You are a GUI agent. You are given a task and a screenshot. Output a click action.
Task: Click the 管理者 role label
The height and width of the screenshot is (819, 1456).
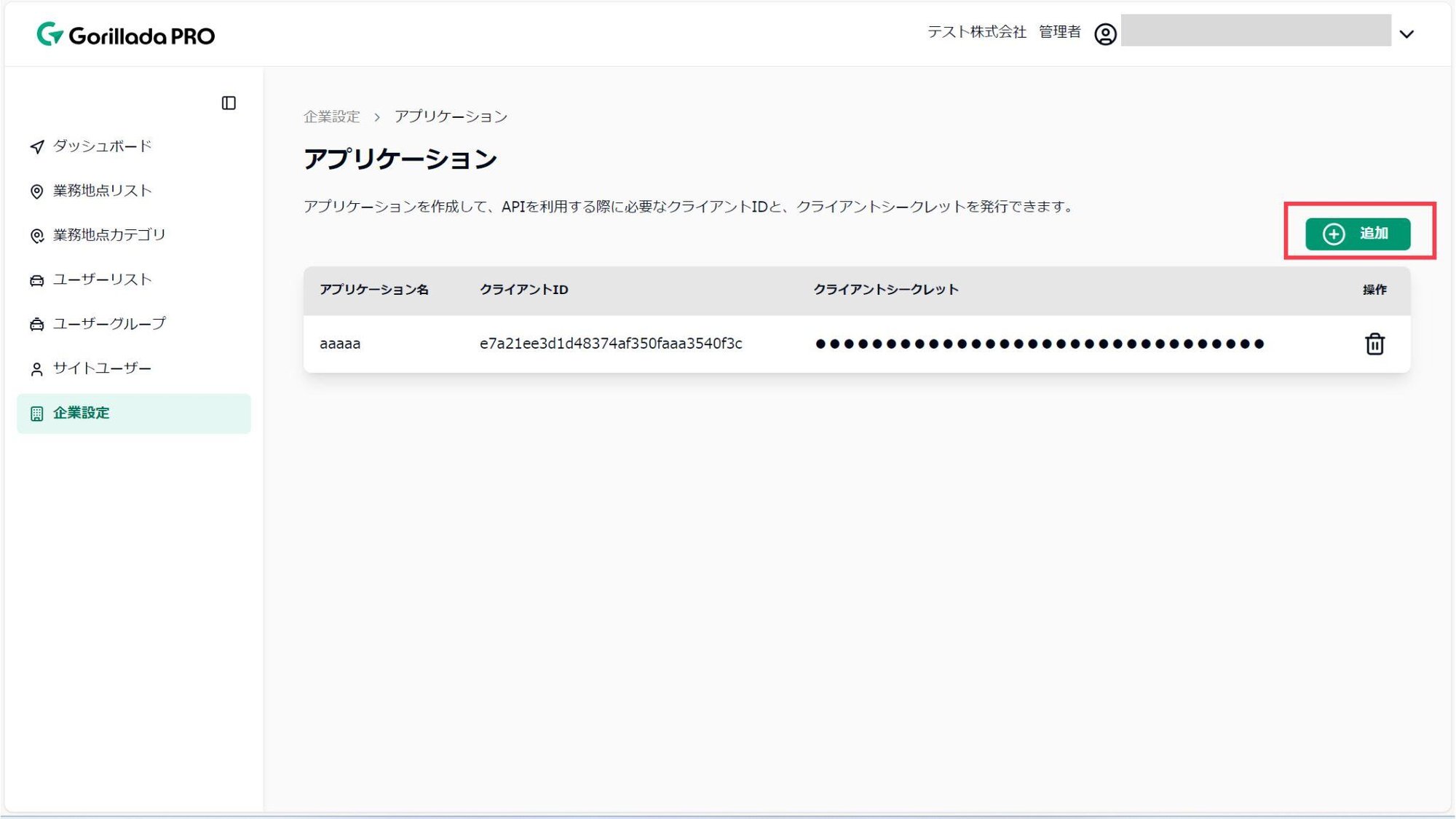click(x=1060, y=32)
